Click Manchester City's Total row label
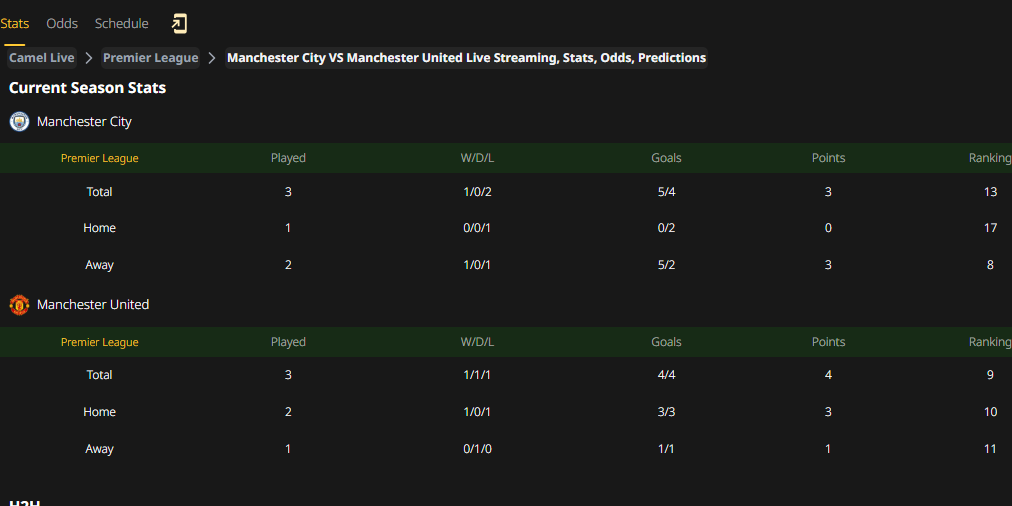1012x506 pixels. [x=99, y=192]
